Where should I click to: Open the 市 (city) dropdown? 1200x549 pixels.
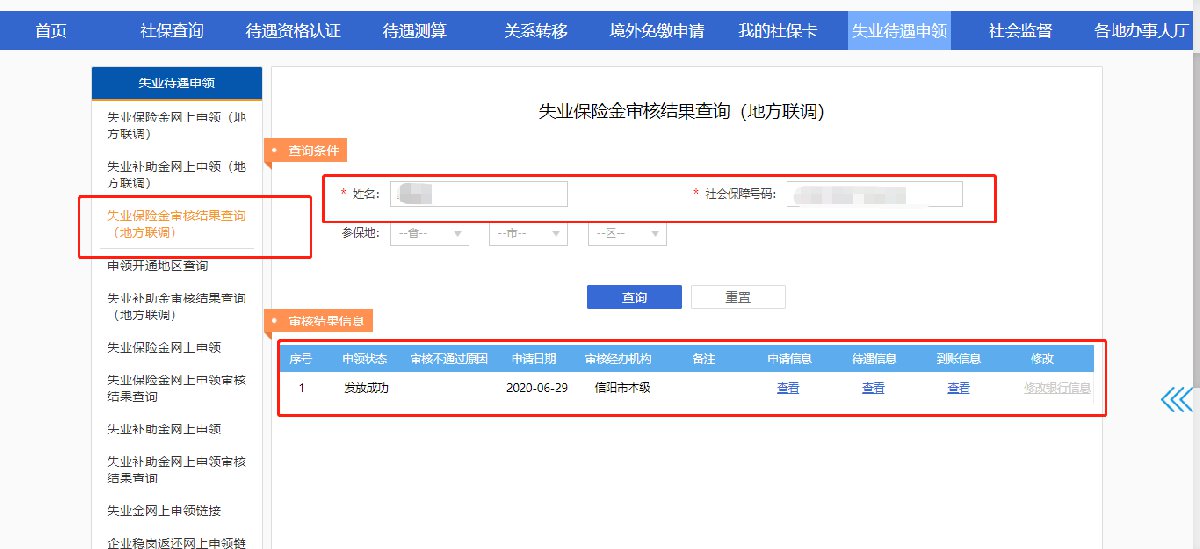pos(527,234)
